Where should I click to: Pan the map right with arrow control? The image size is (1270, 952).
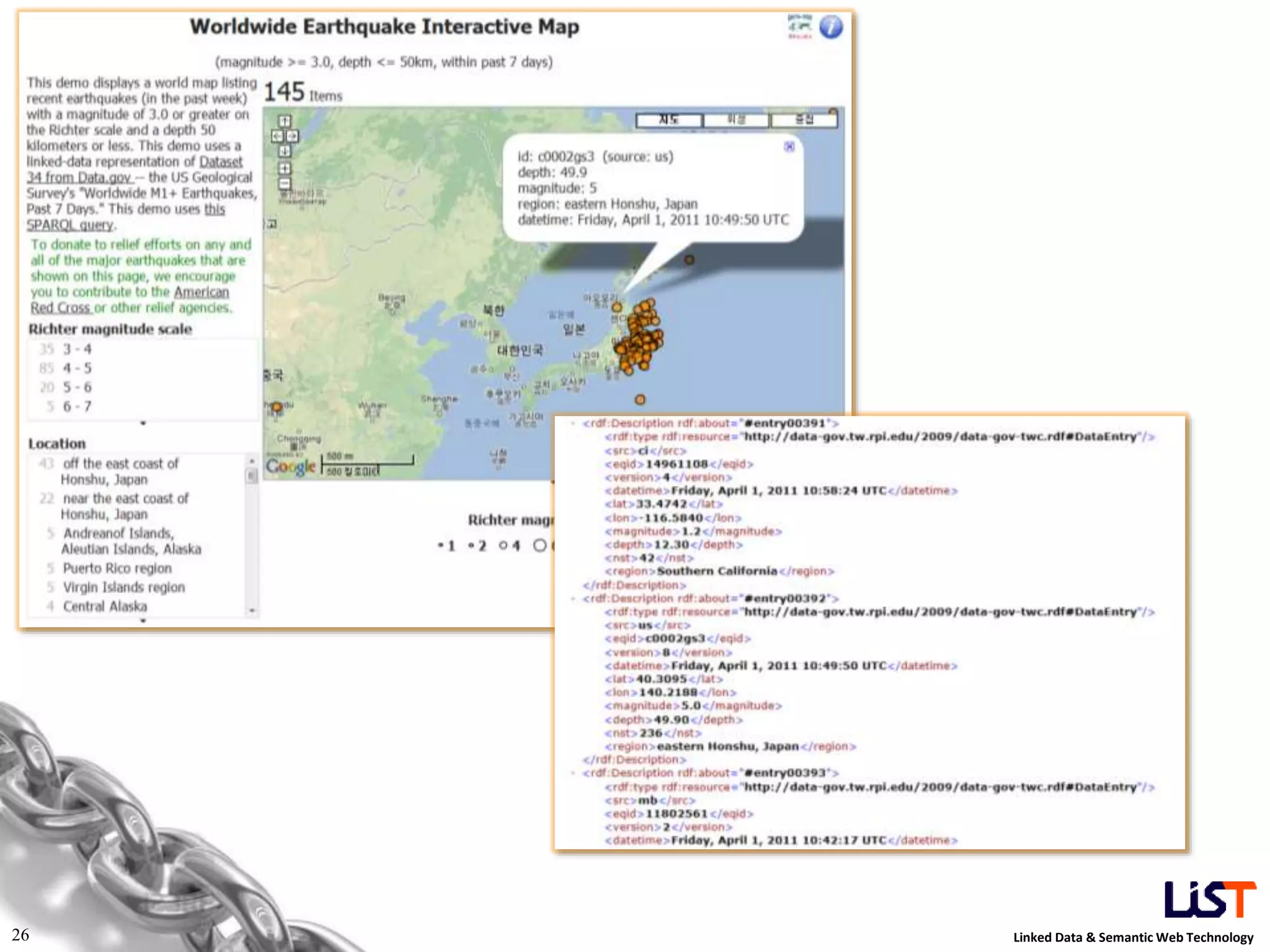[x=292, y=136]
